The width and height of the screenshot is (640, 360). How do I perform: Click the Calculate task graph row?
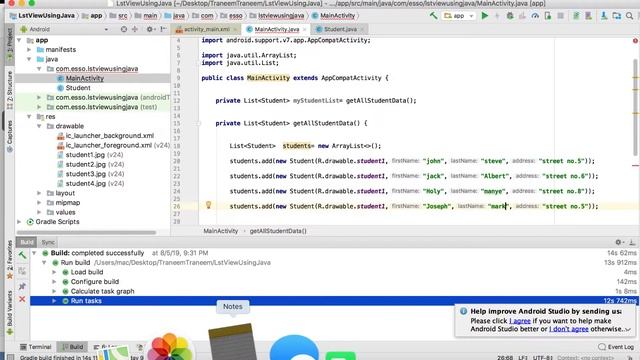(333, 291)
